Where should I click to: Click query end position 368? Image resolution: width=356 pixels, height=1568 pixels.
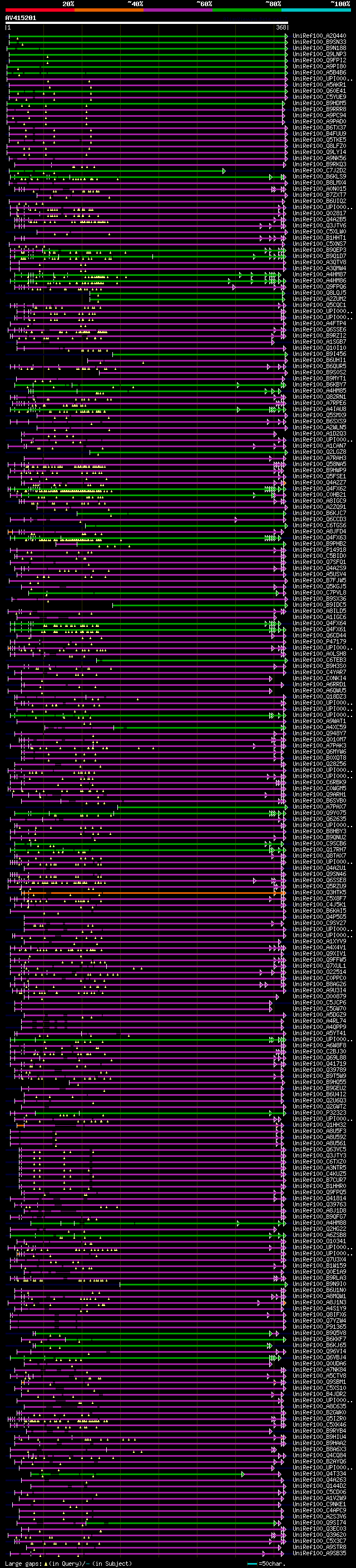[x=281, y=27]
